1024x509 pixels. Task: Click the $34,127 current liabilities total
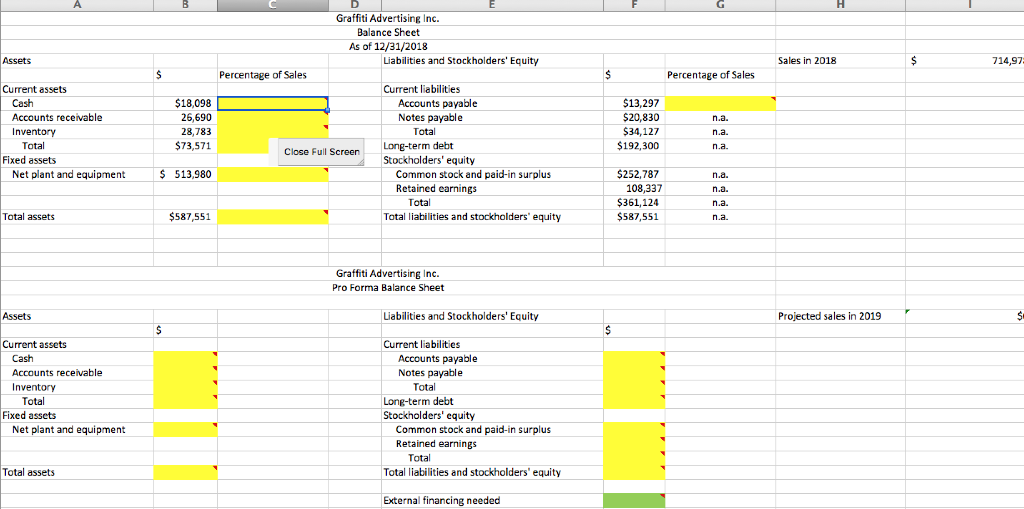pos(635,132)
